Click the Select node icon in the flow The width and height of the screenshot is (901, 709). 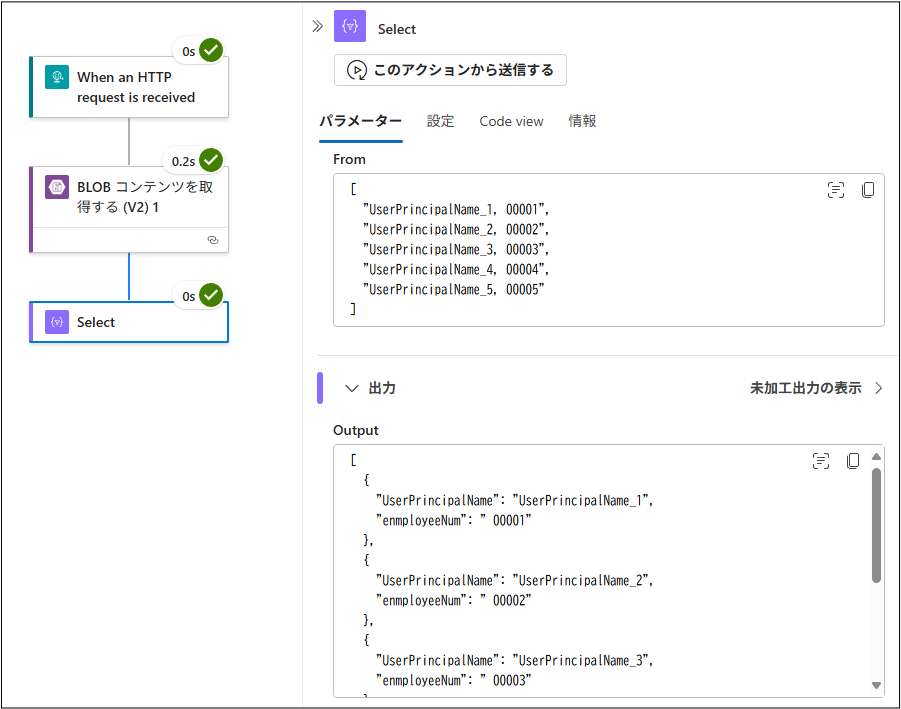click(x=57, y=322)
